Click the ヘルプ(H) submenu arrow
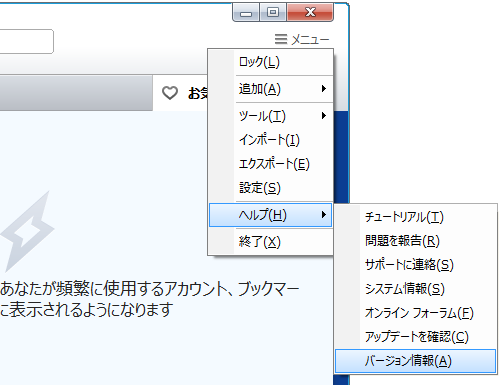 (x=323, y=215)
